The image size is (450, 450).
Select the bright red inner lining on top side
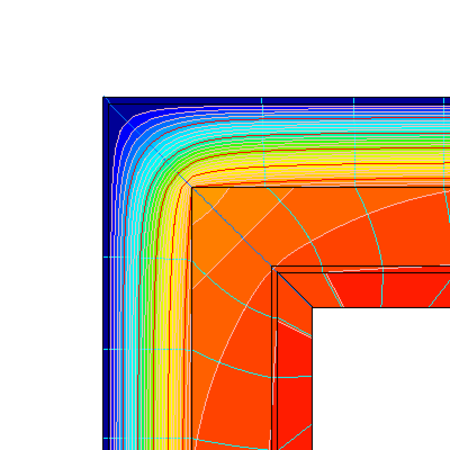[380, 289]
